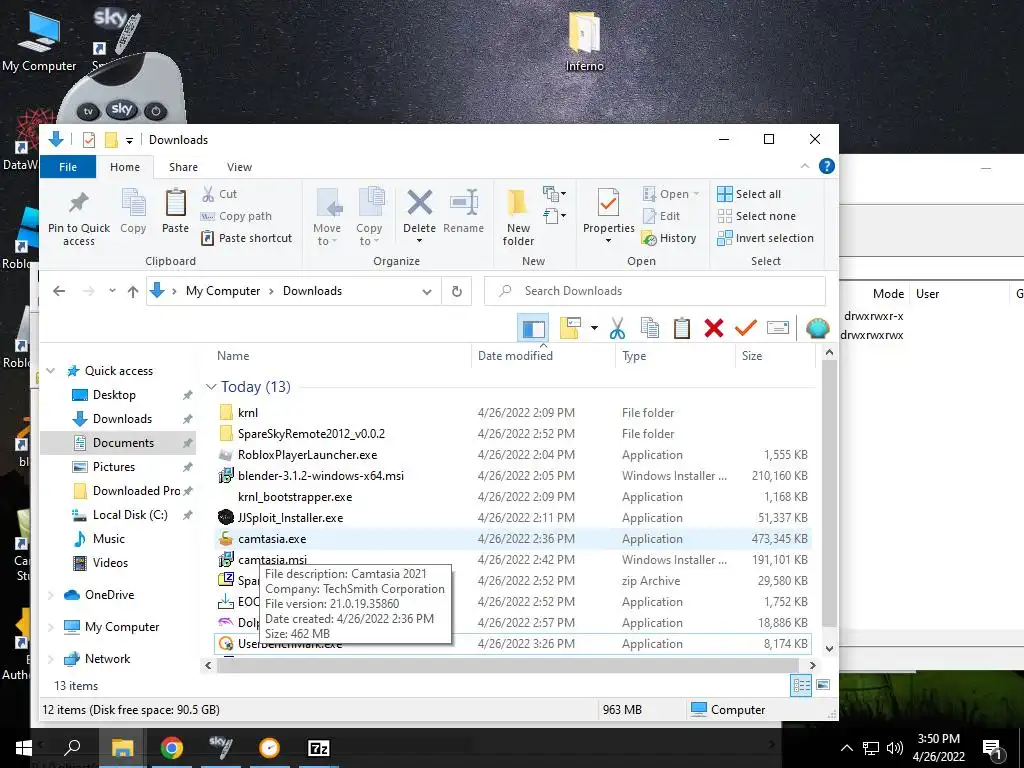The image size is (1024, 768).
Task: Click the vertical scrollbar in file list
Action: click(x=829, y=493)
